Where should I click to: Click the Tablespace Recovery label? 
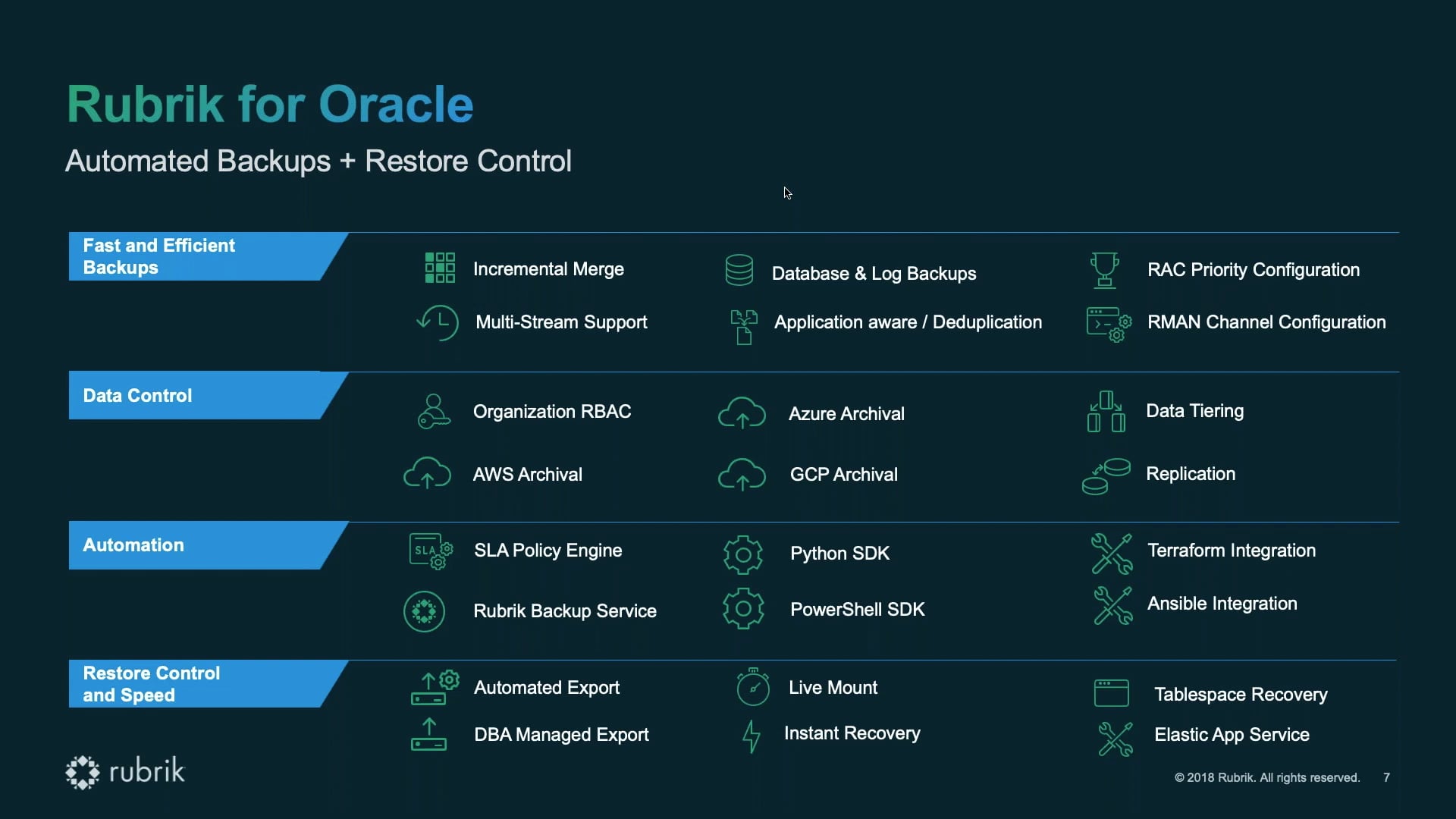[x=1241, y=695]
